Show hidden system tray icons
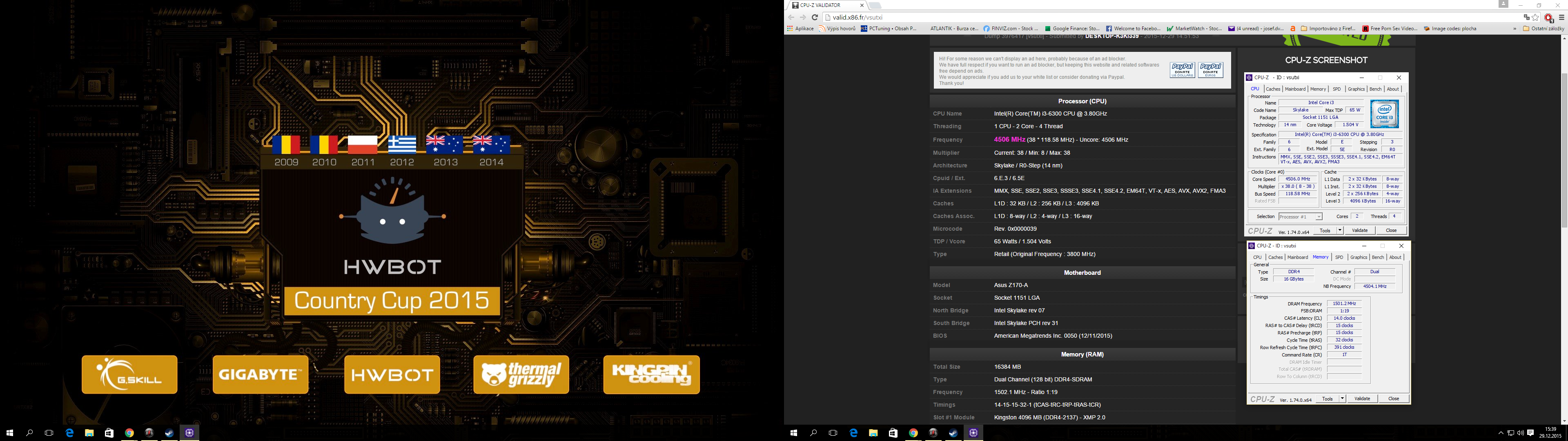Screen dimensions: 1568x441 pyautogui.click(x=1501, y=433)
